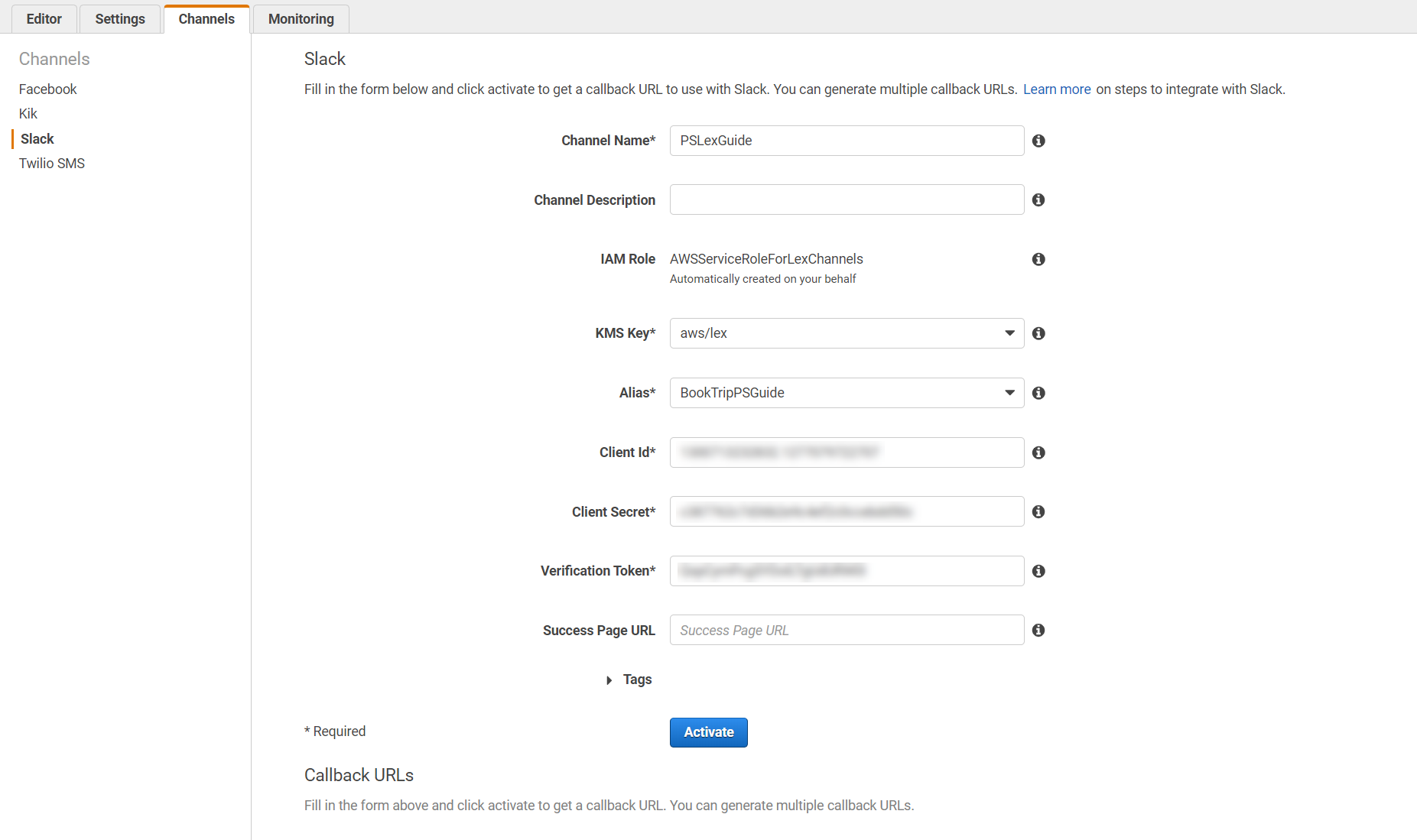The height and width of the screenshot is (840, 1417).
Task: Click 'Automatically created on your behalf' text
Action: (762, 279)
